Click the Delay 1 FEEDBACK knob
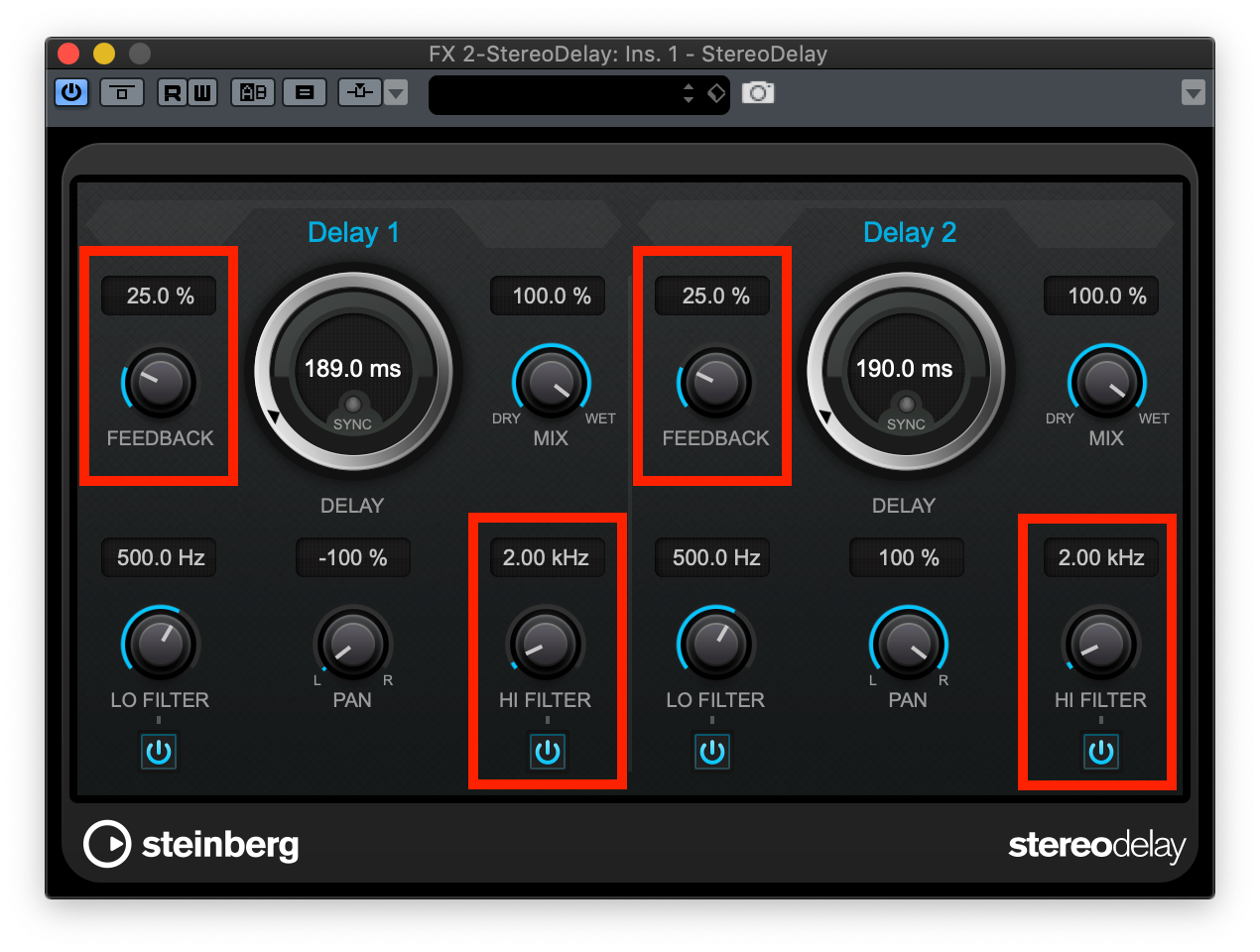The height and width of the screenshot is (952, 1260). [x=160, y=383]
